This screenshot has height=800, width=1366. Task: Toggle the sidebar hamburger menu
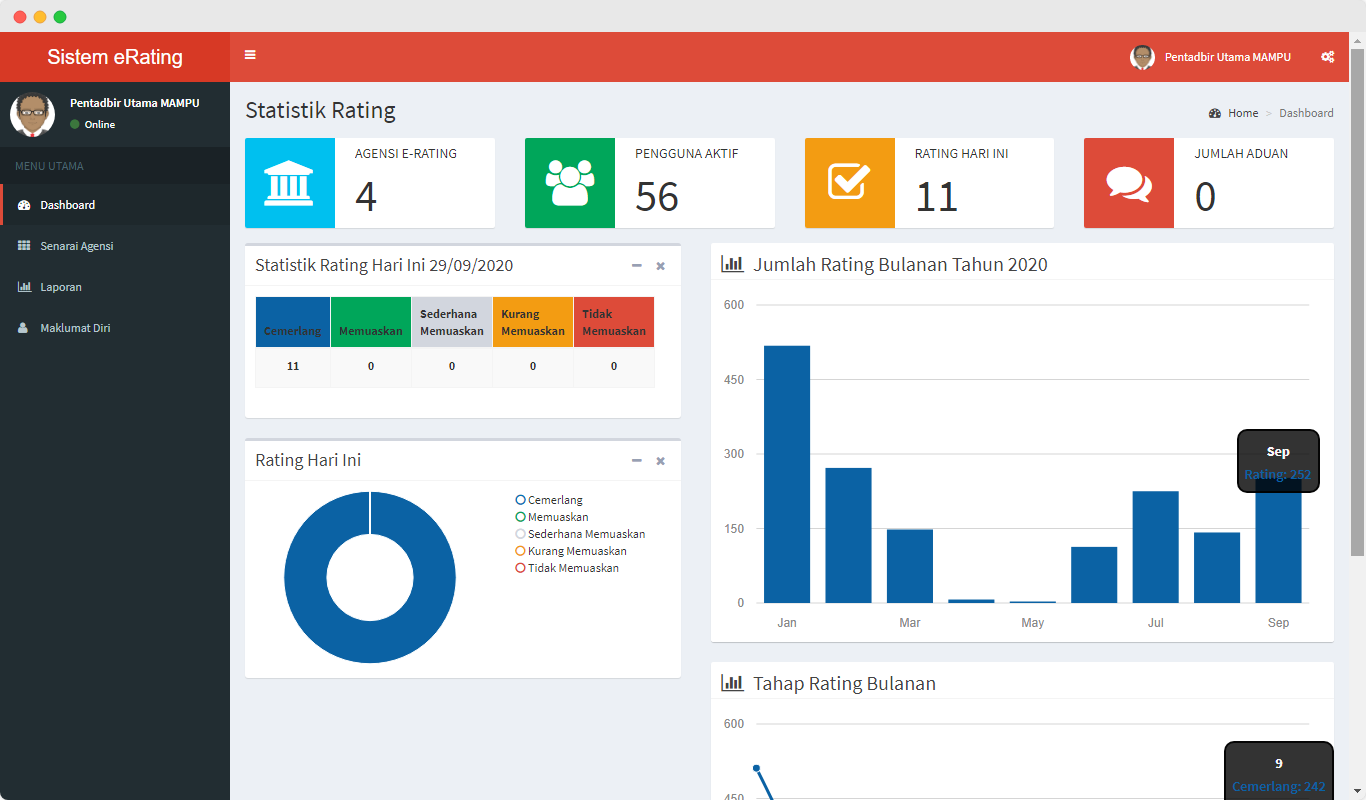(x=250, y=55)
